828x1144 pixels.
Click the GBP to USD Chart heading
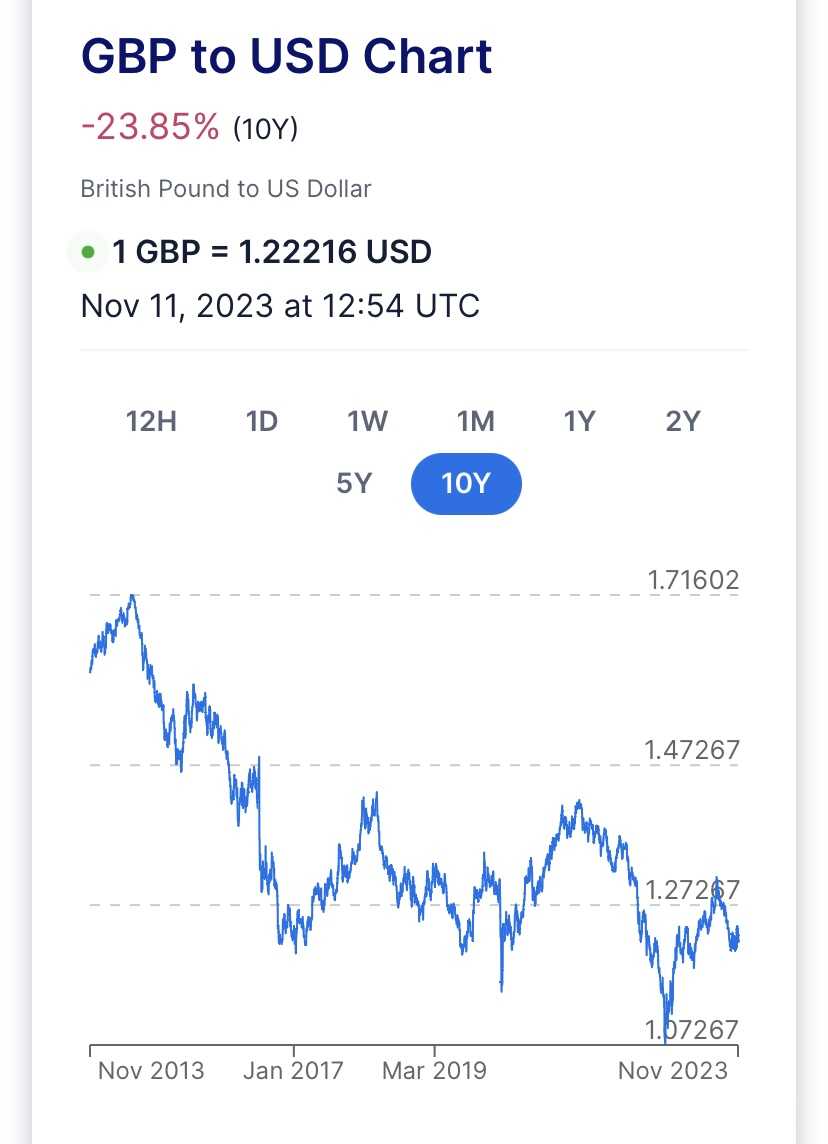pos(287,56)
